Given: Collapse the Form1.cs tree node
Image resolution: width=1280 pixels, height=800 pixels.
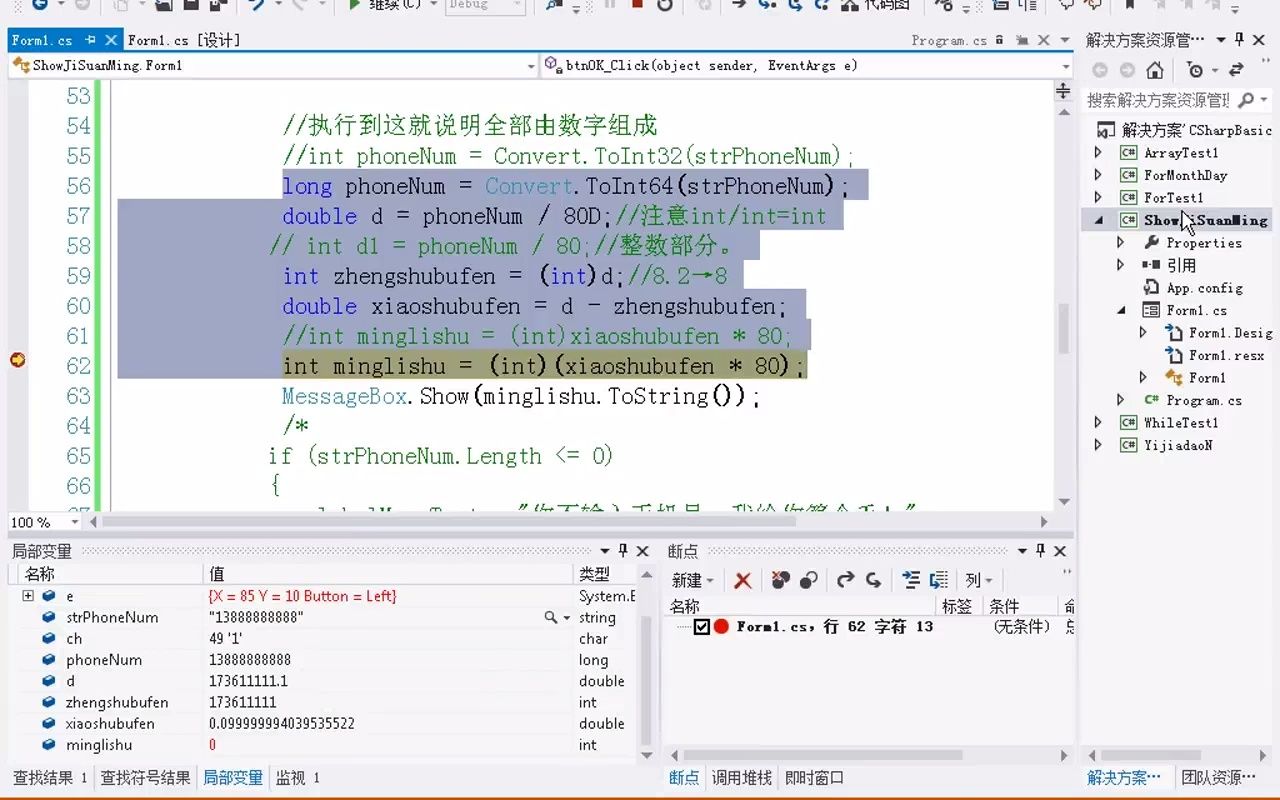Looking at the screenshot, I should click(x=1121, y=310).
